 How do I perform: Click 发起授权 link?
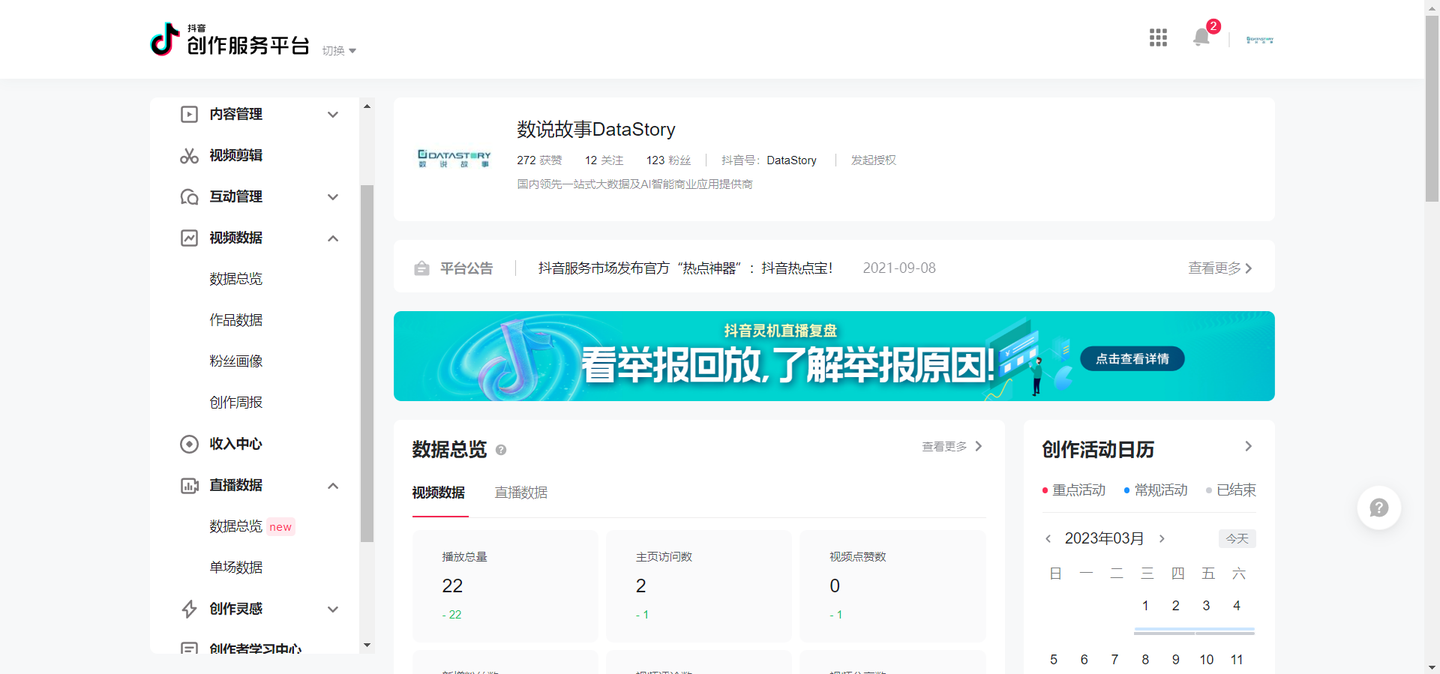(873, 160)
